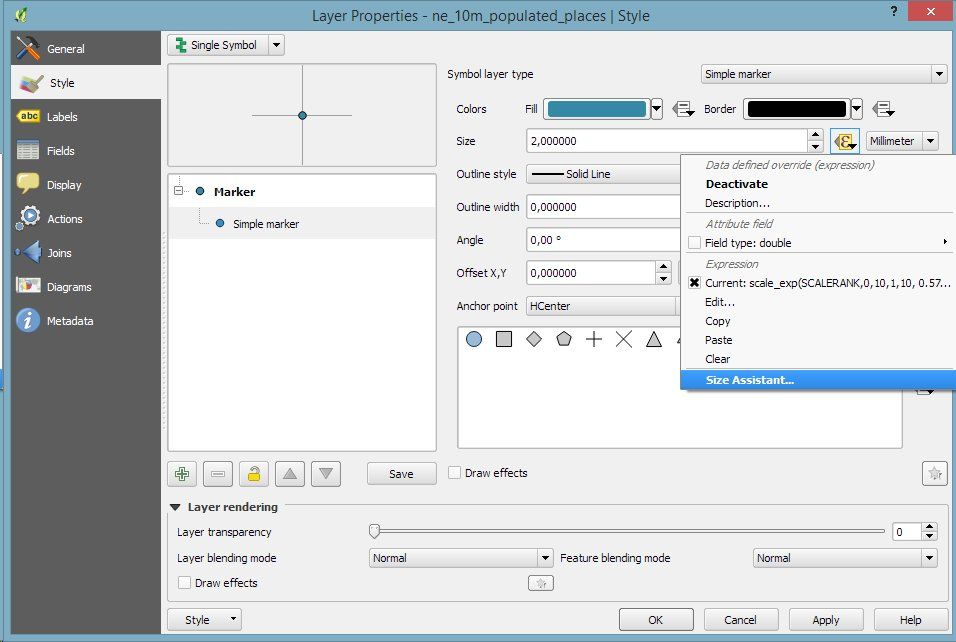Click the add symbol layer plus icon
Viewport: 956px width, 642px height.
coord(182,474)
